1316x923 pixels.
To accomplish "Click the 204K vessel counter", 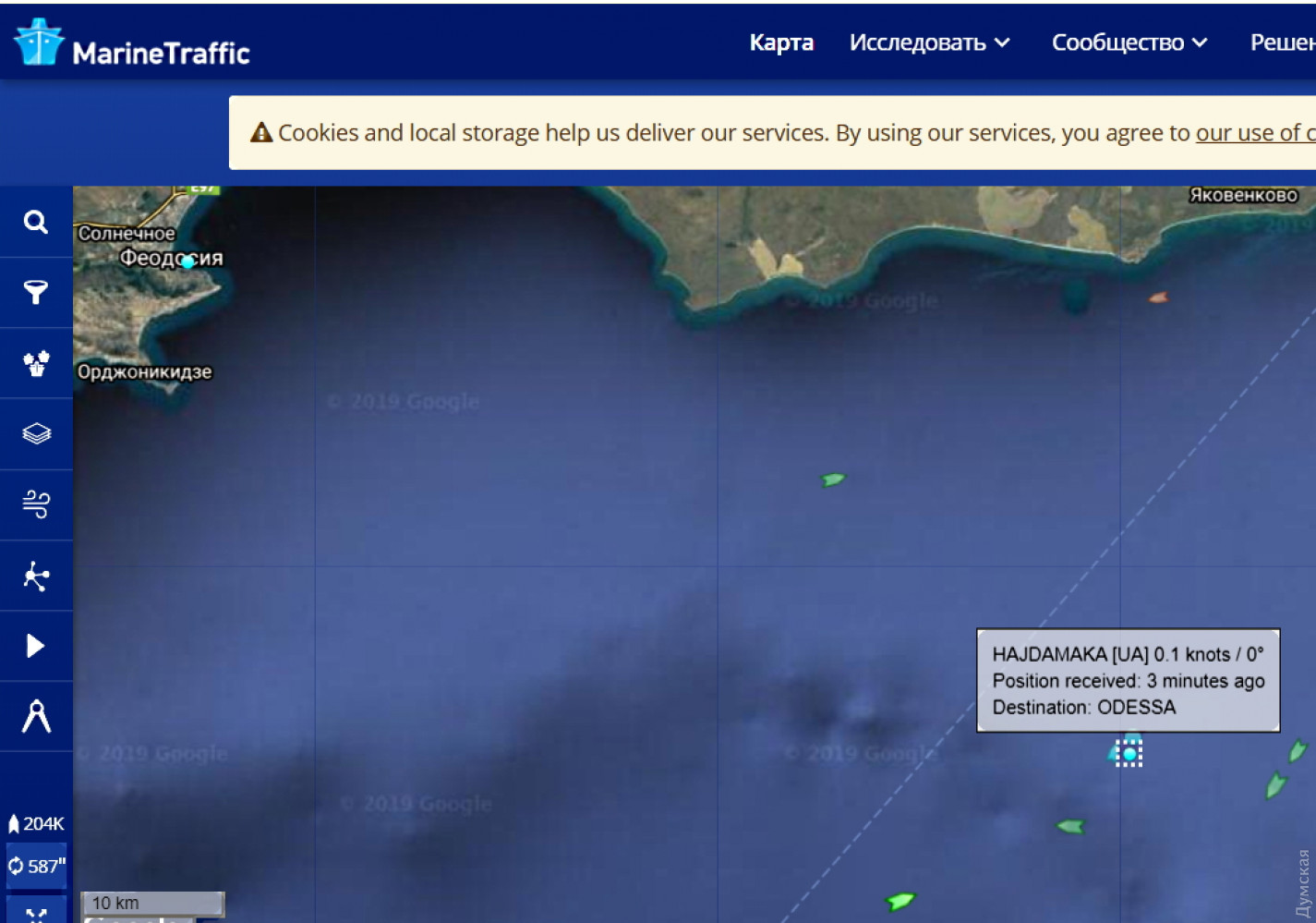I will click(x=36, y=823).
